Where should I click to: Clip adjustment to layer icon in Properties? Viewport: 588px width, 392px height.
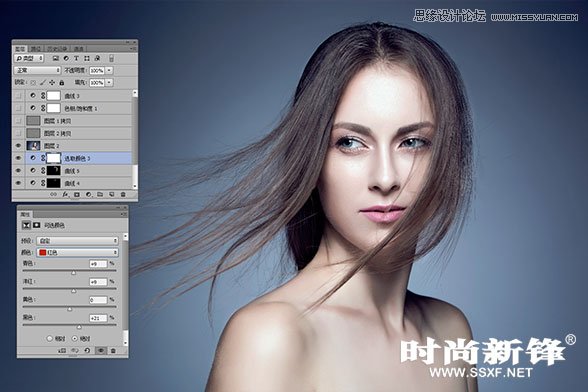[62, 350]
